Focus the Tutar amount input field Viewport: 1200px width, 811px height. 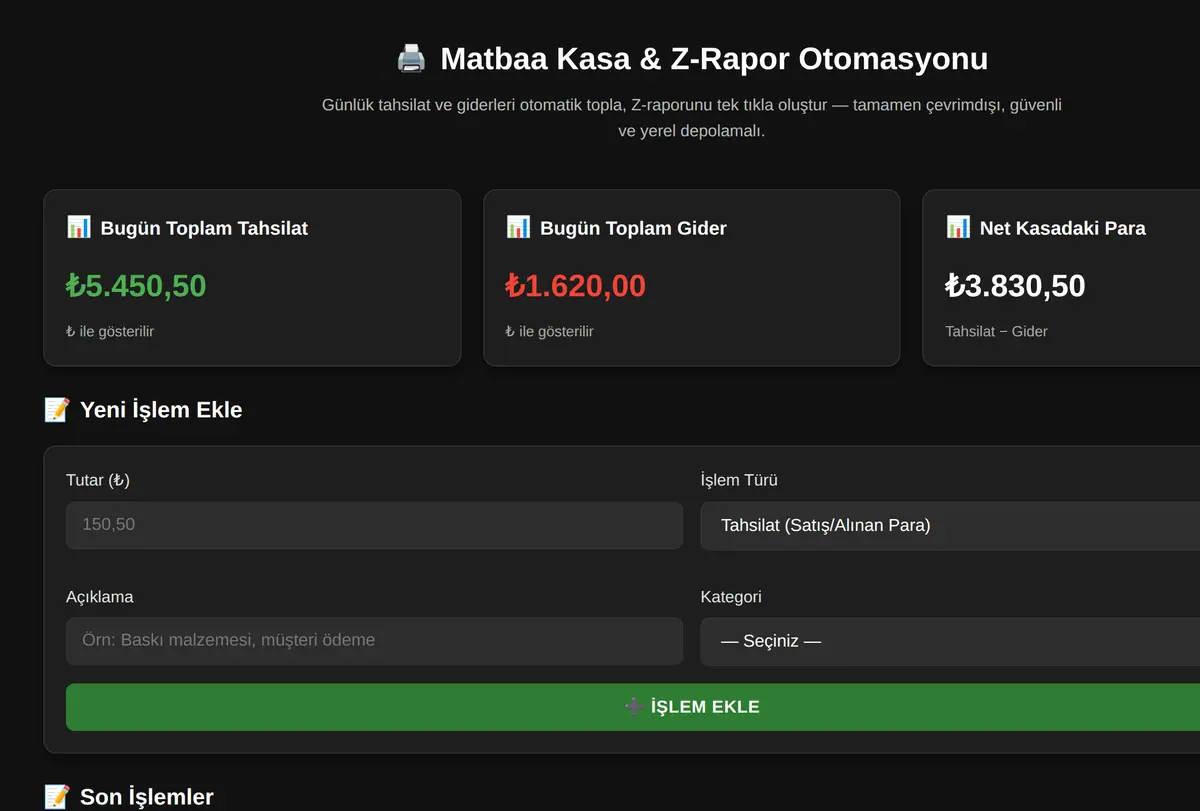pyautogui.click(x=374, y=525)
